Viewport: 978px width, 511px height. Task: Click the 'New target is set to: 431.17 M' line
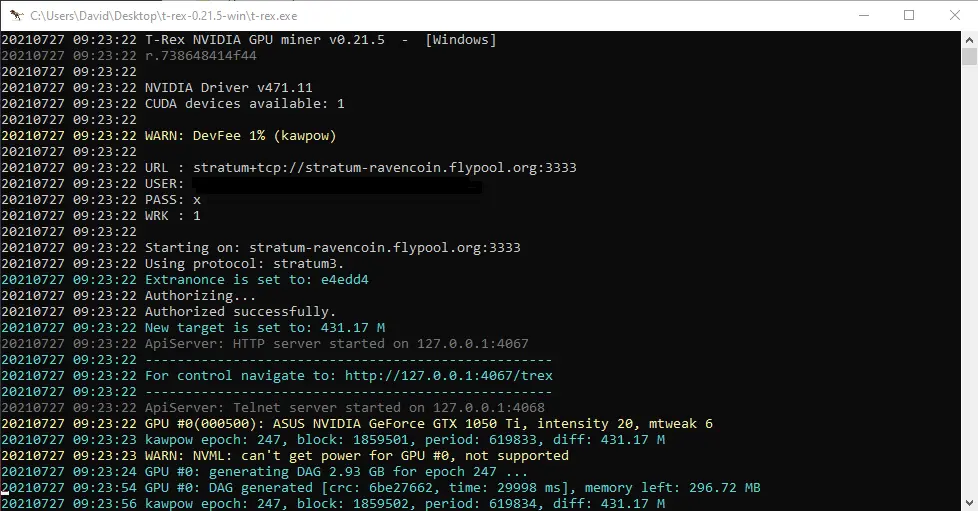pyautogui.click(x=193, y=328)
